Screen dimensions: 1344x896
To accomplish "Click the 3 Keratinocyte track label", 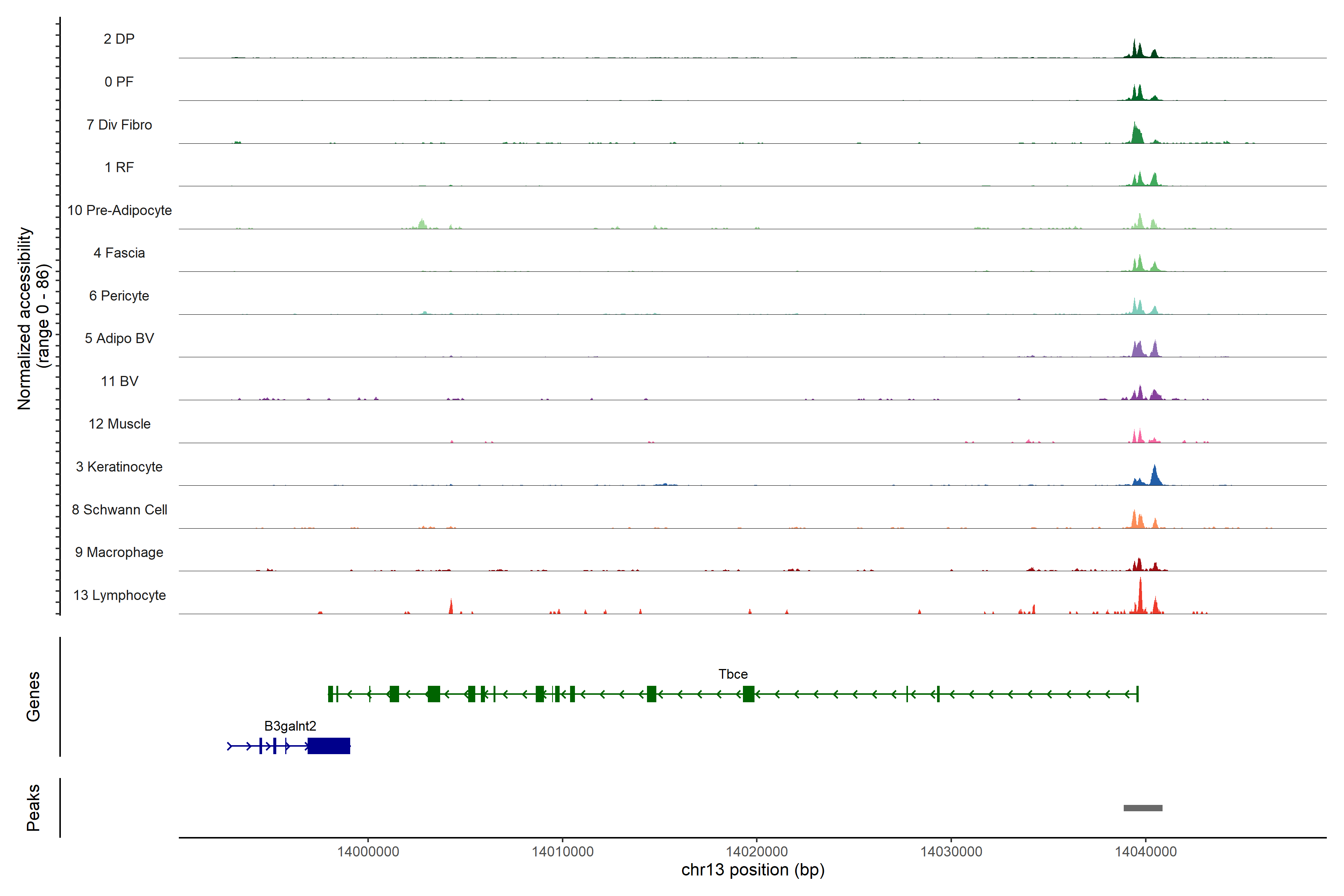I will 119,467.
